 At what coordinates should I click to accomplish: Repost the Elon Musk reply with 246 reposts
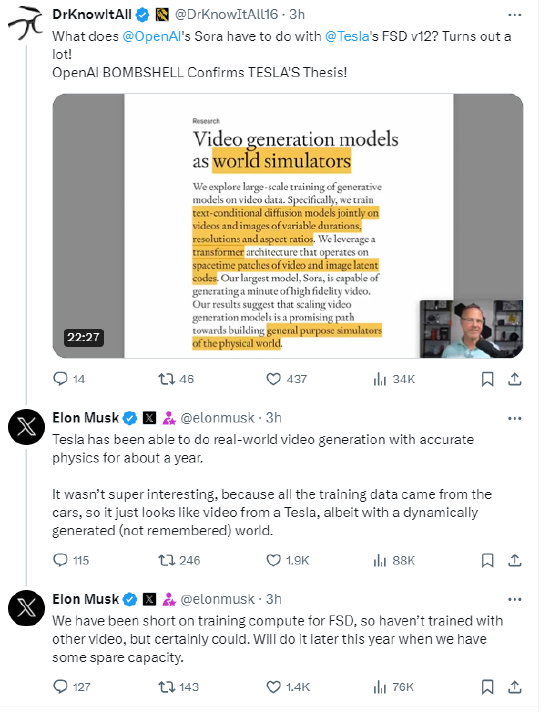[179, 560]
